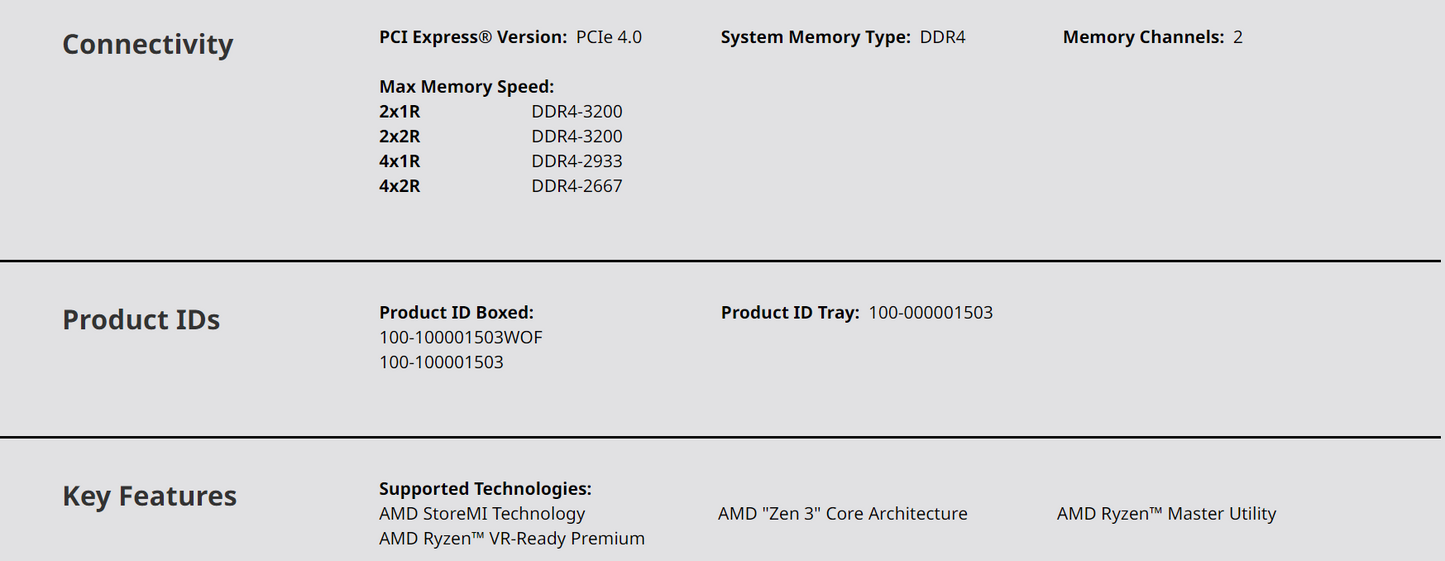Select the DDR4-2667 speed value
1445x561 pixels.
[x=576, y=186]
